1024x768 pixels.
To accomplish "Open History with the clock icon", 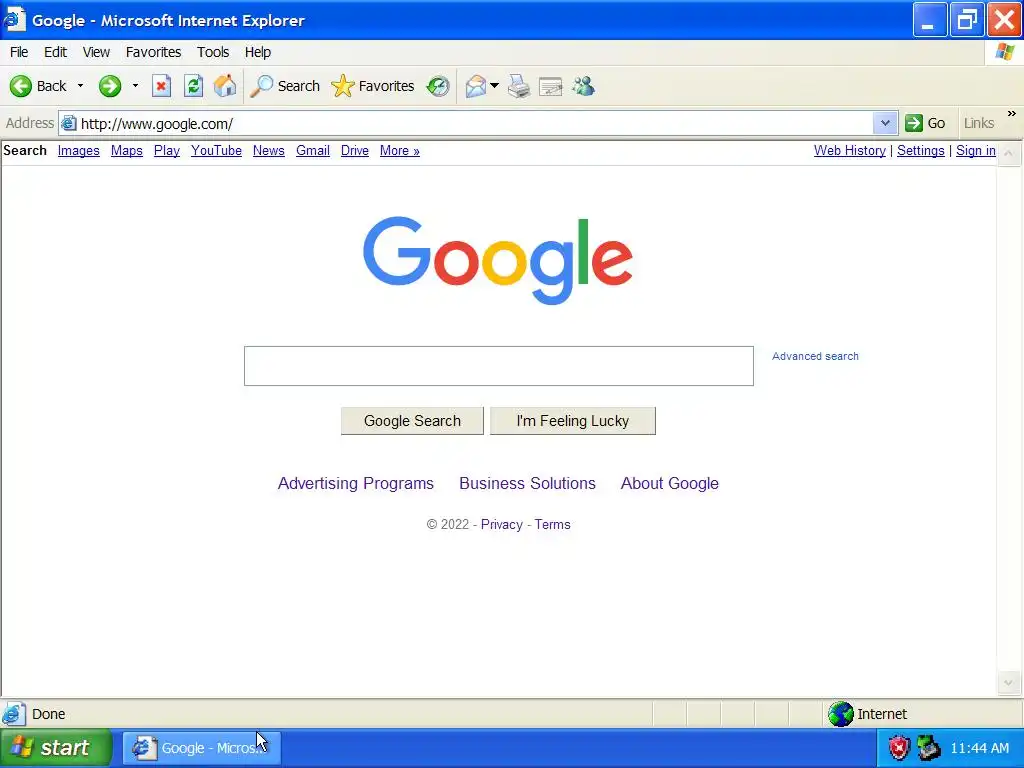I will 438,86.
